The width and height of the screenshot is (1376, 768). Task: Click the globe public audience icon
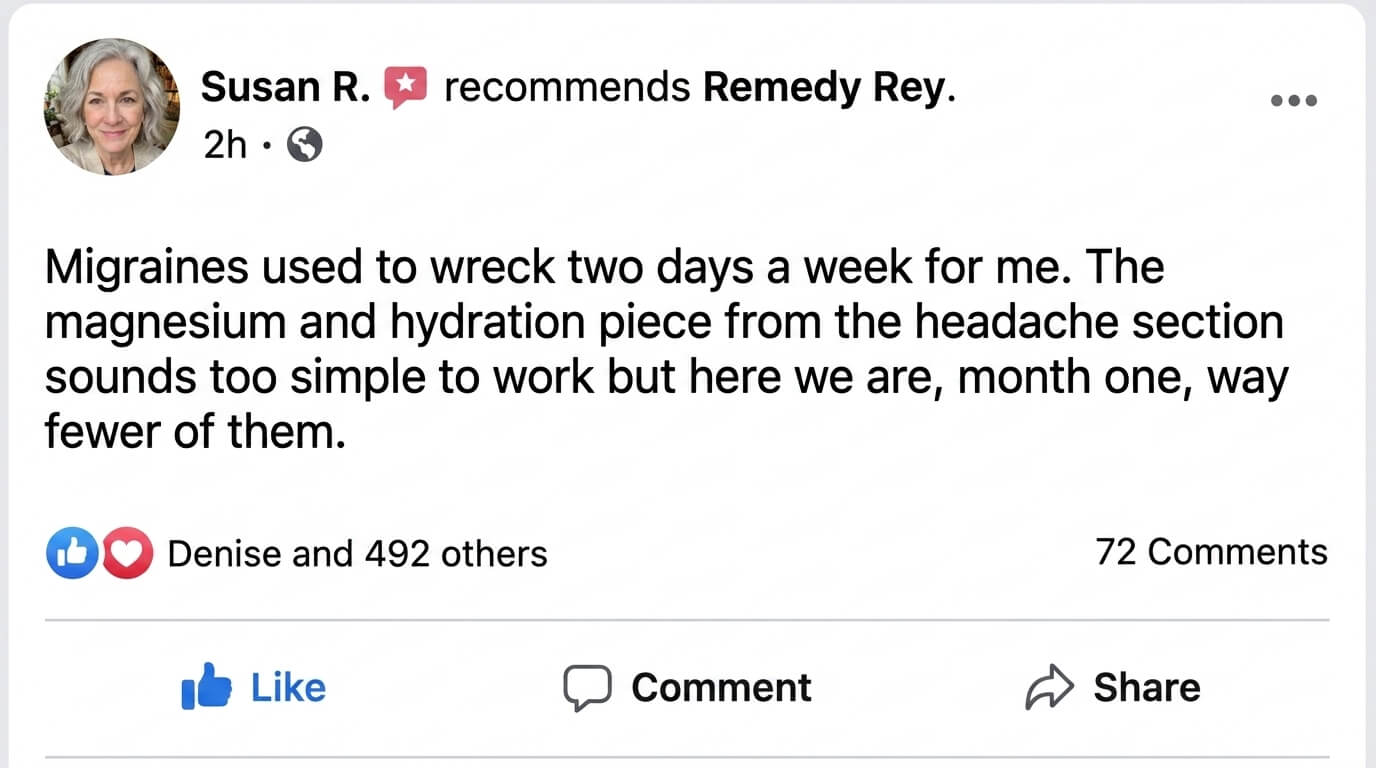click(305, 147)
